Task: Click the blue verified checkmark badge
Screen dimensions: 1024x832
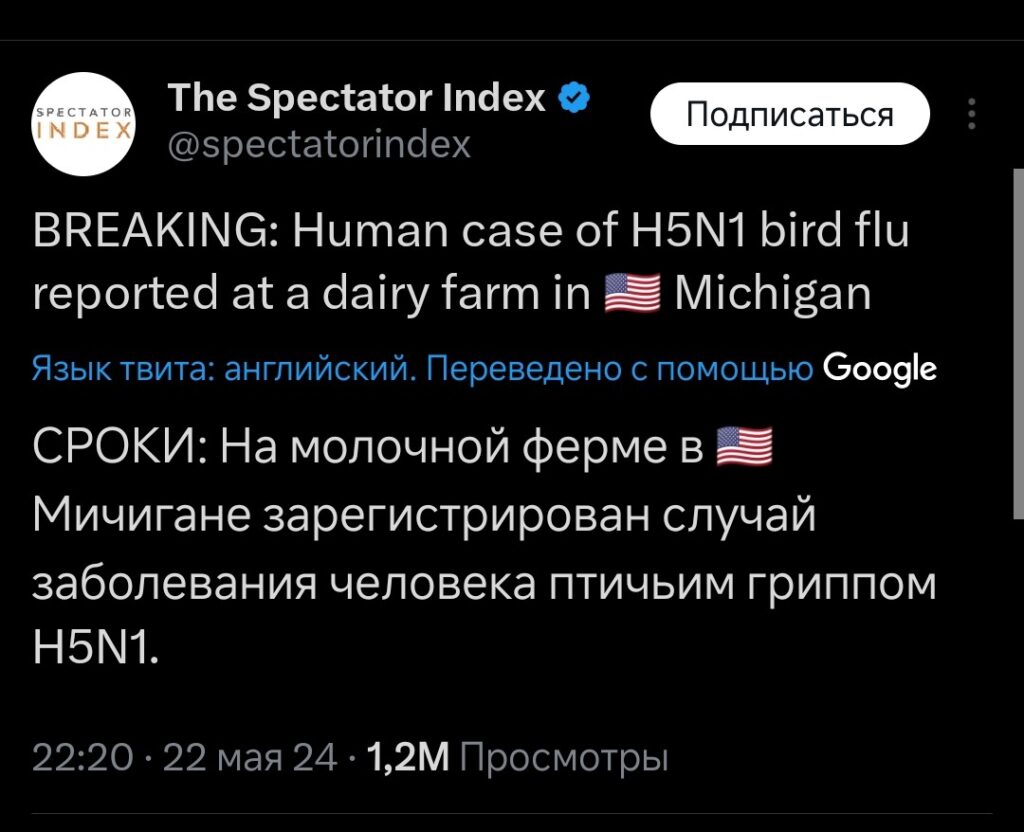Action: [x=574, y=98]
